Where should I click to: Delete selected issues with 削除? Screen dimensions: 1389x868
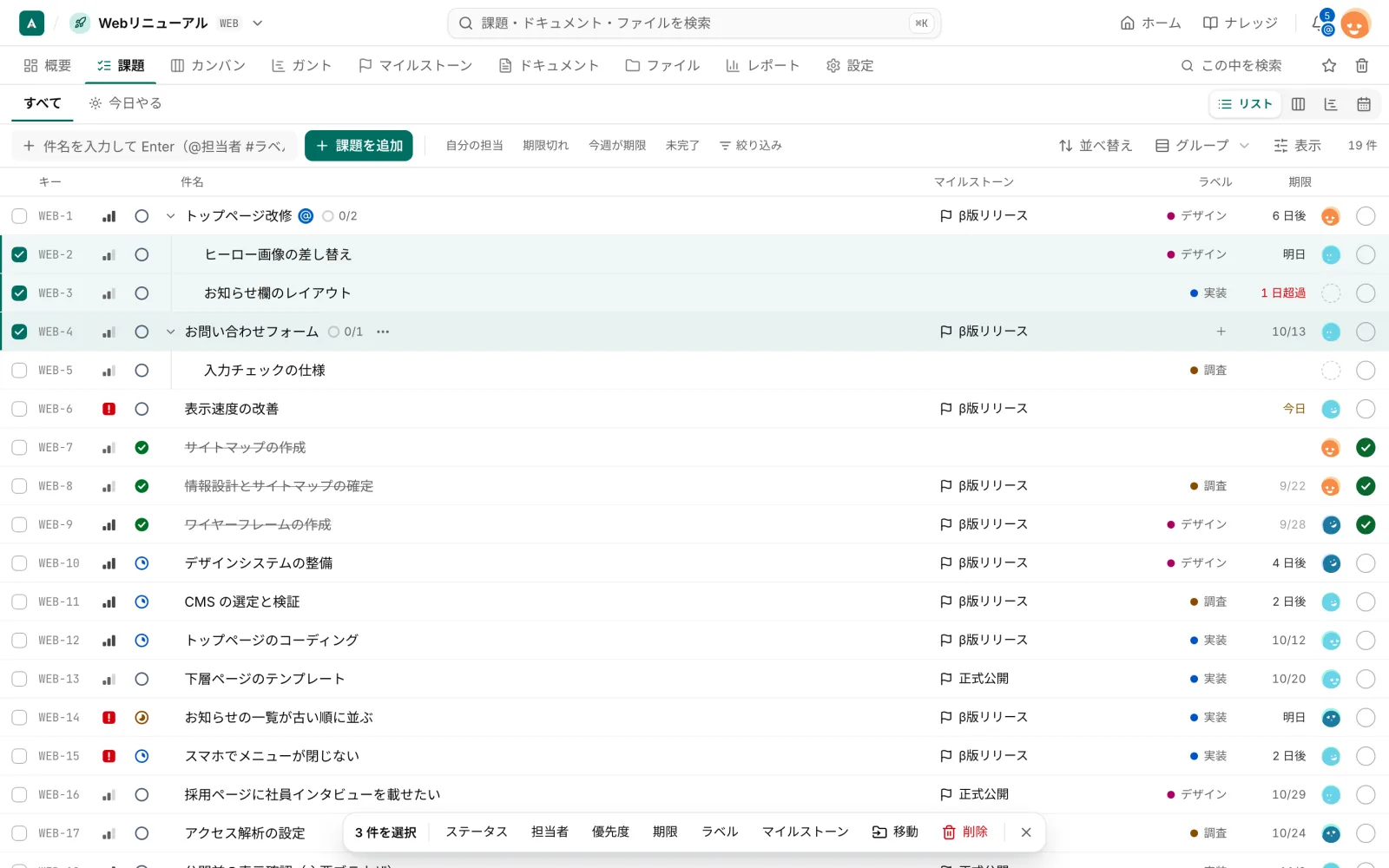(x=964, y=832)
